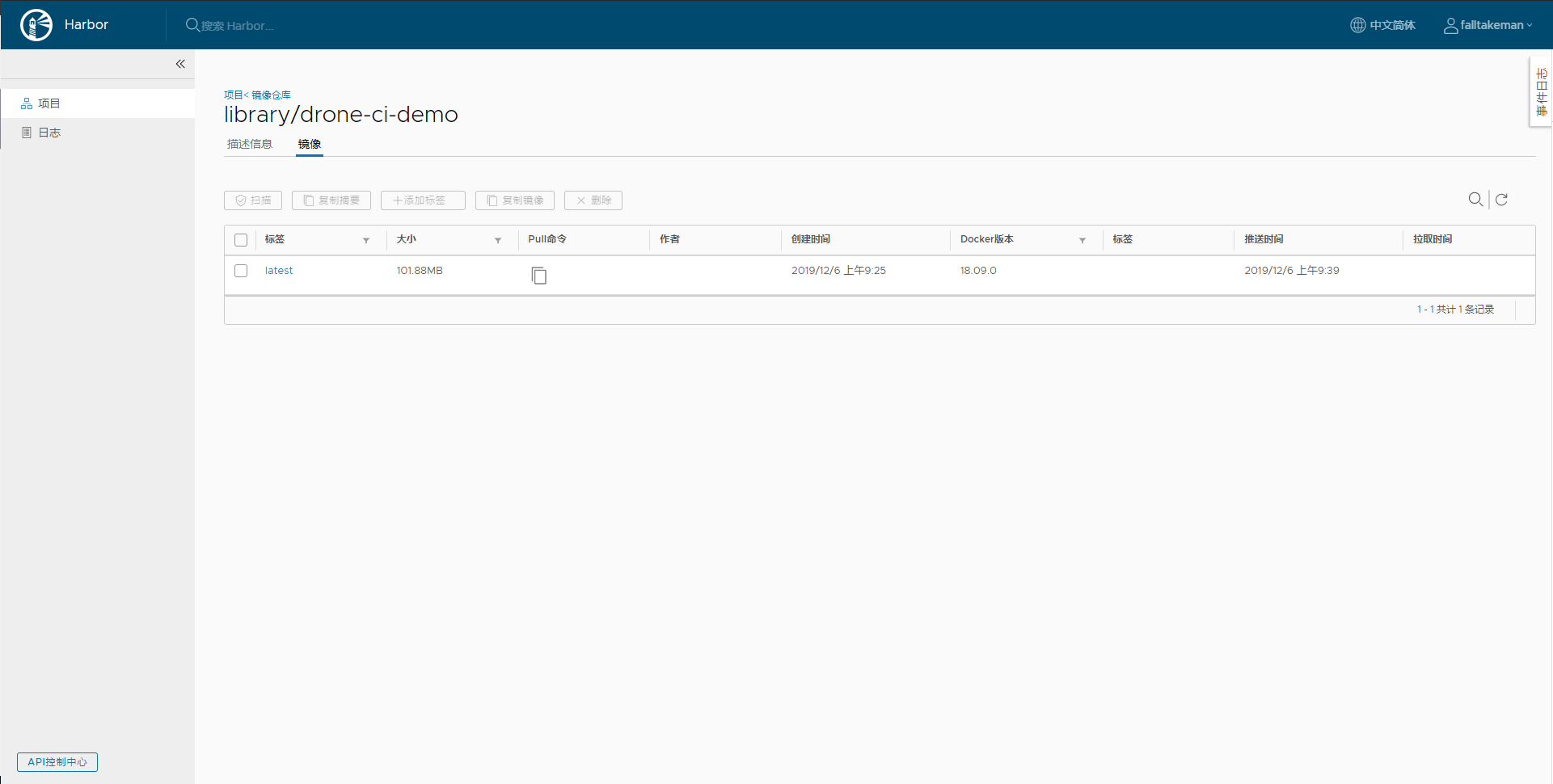
Task: Click the 添加标签 button
Action: point(423,200)
